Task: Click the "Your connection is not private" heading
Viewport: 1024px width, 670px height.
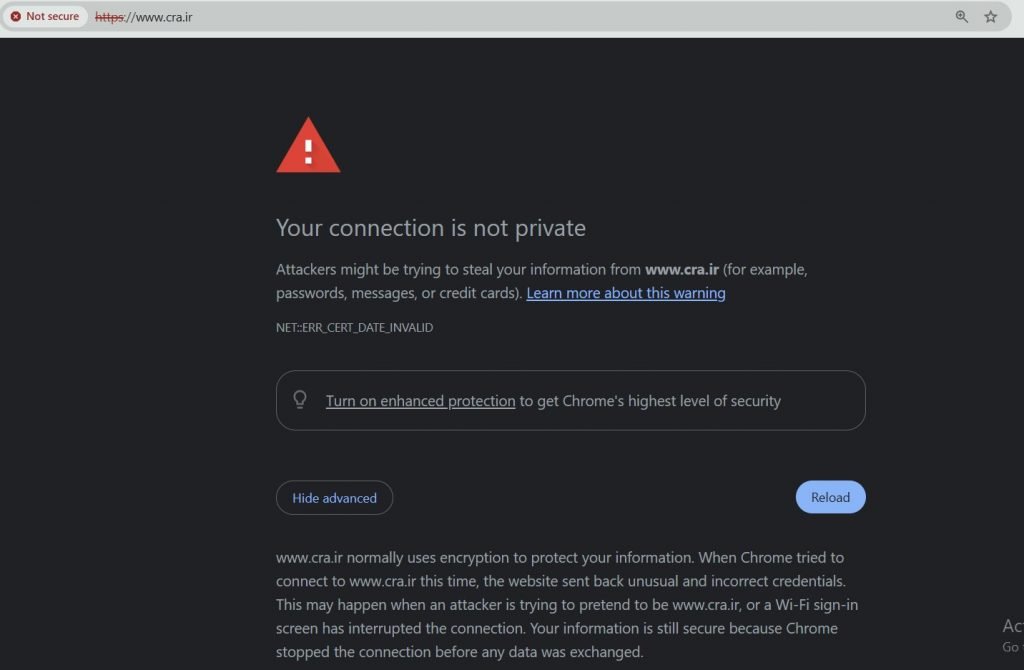Action: coord(430,228)
